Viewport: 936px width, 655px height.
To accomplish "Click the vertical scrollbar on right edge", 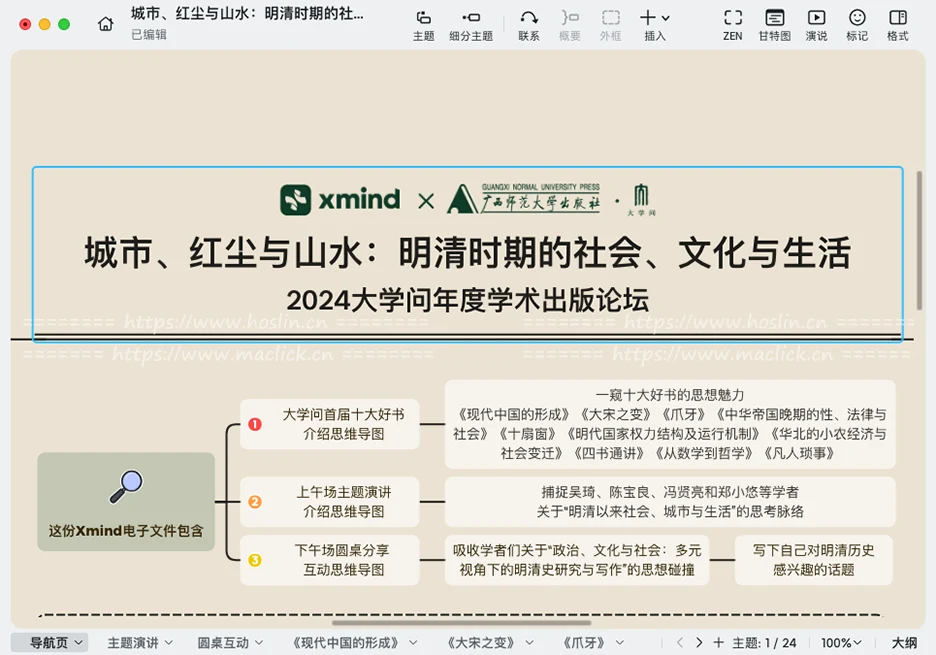I will pos(919,241).
